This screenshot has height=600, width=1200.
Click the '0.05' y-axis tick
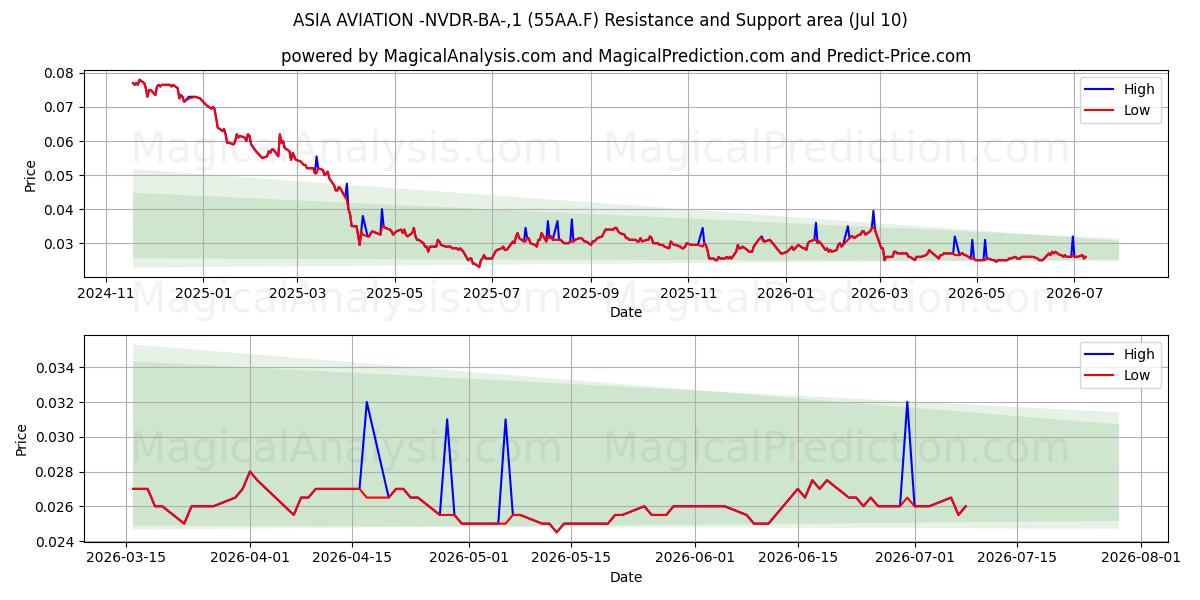[60, 176]
